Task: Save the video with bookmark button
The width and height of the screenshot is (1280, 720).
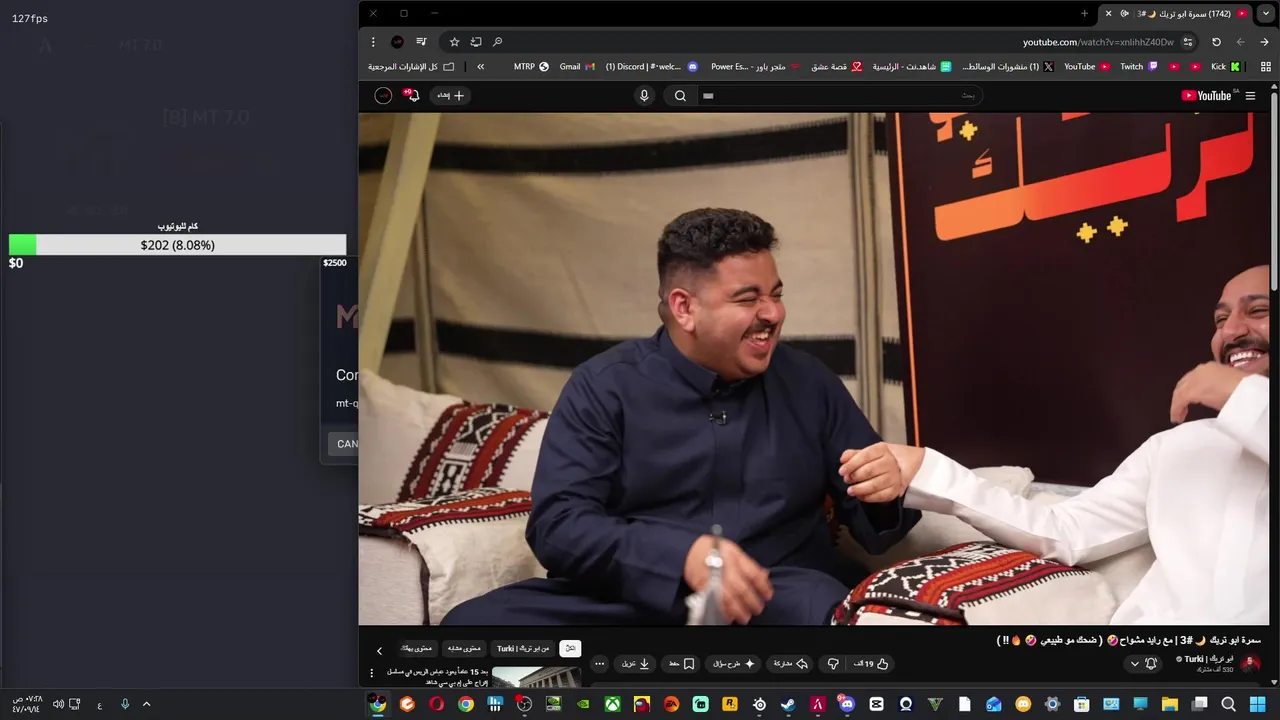Action: 682,664
